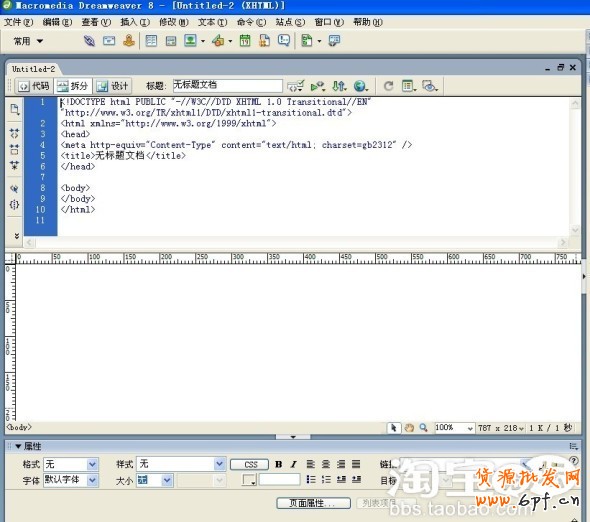Expand more code toolbar chevron
The height and width of the screenshot is (522, 590).
click(17, 236)
